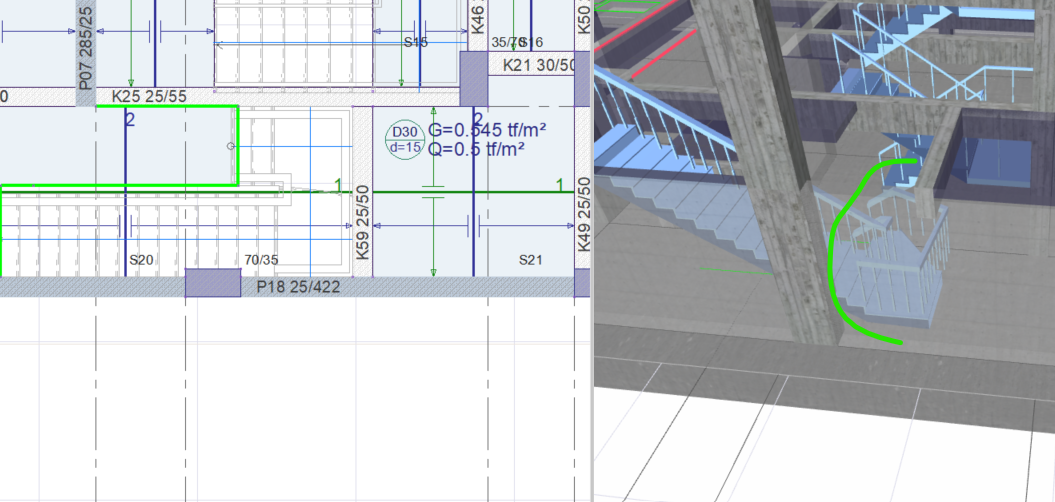The height and width of the screenshot is (502, 1055).
Task: Click the 70/35 column dimension text
Action: (260, 260)
